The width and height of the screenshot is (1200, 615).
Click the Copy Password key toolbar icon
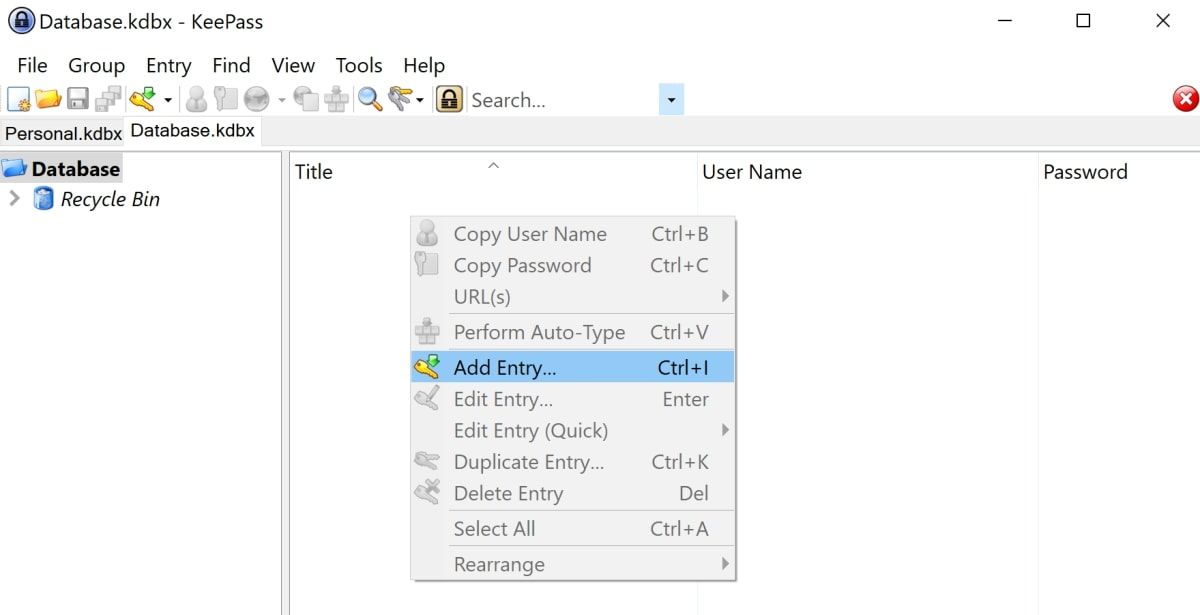click(x=225, y=99)
